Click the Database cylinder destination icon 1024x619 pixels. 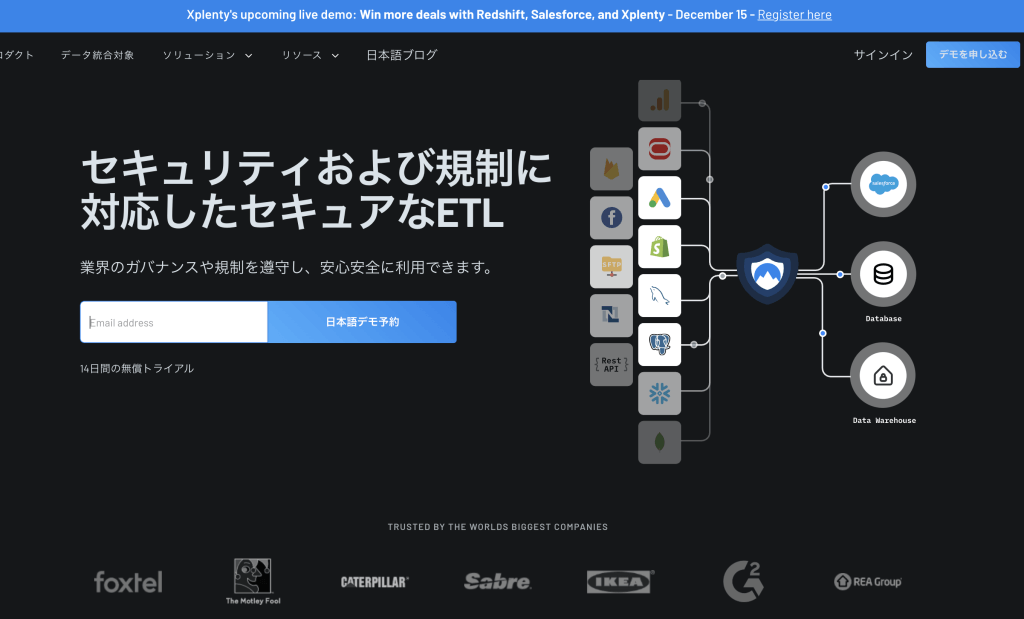click(x=883, y=274)
